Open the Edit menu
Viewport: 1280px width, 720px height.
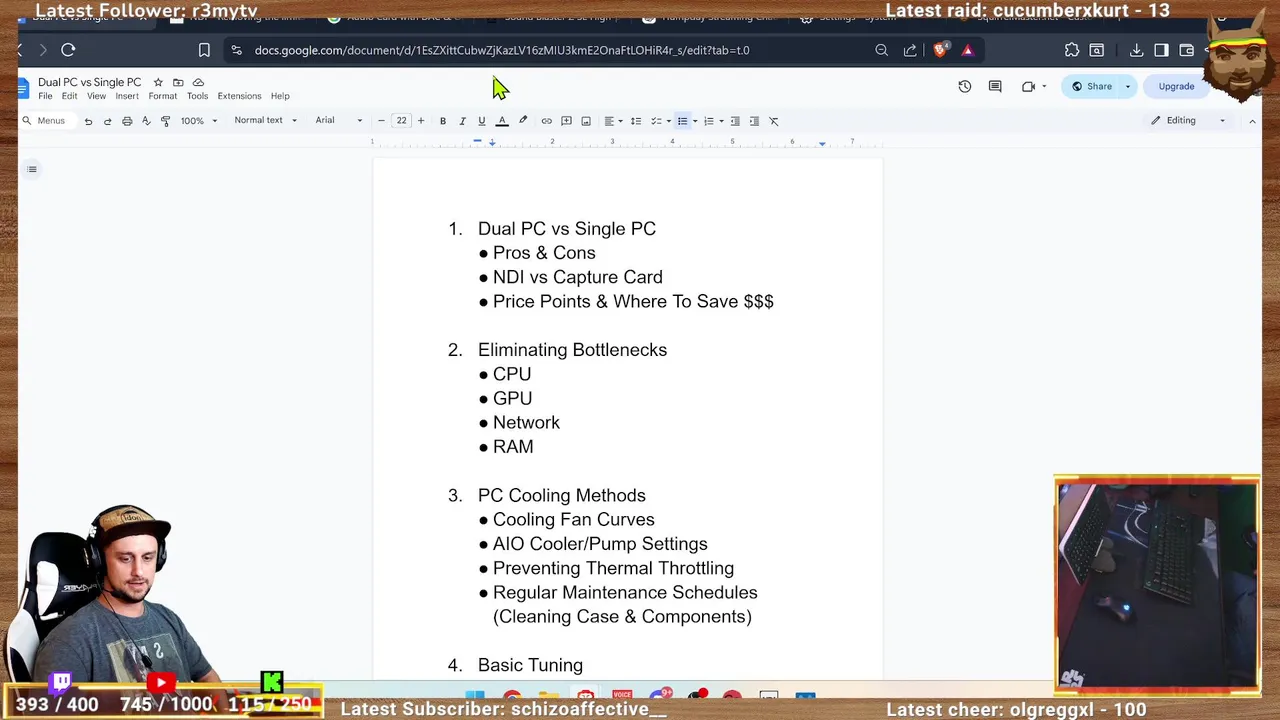[69, 96]
